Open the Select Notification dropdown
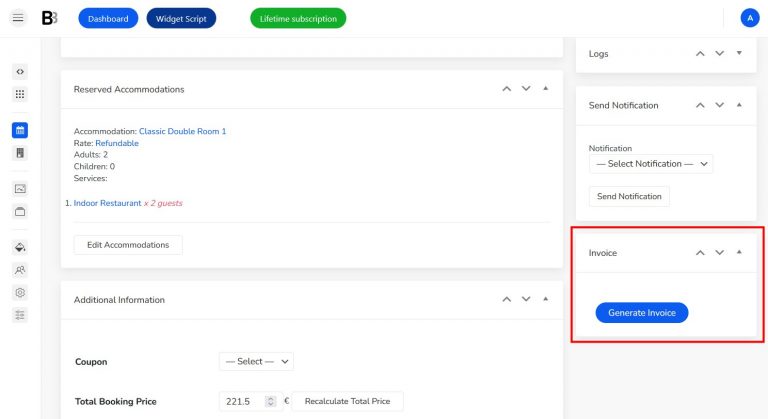Viewport: 768px width, 419px height. point(650,164)
